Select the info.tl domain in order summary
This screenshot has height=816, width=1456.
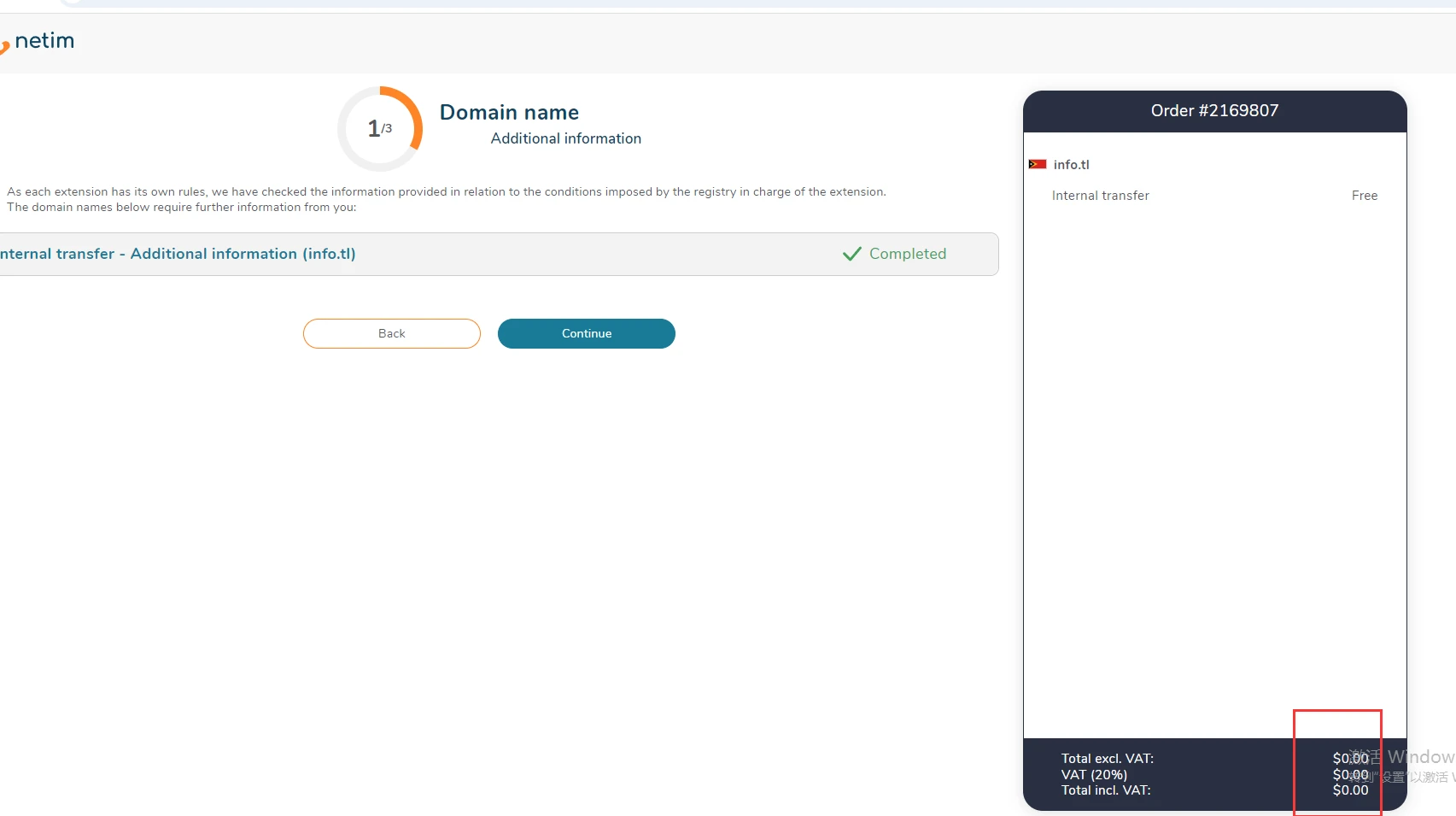pos(1071,165)
